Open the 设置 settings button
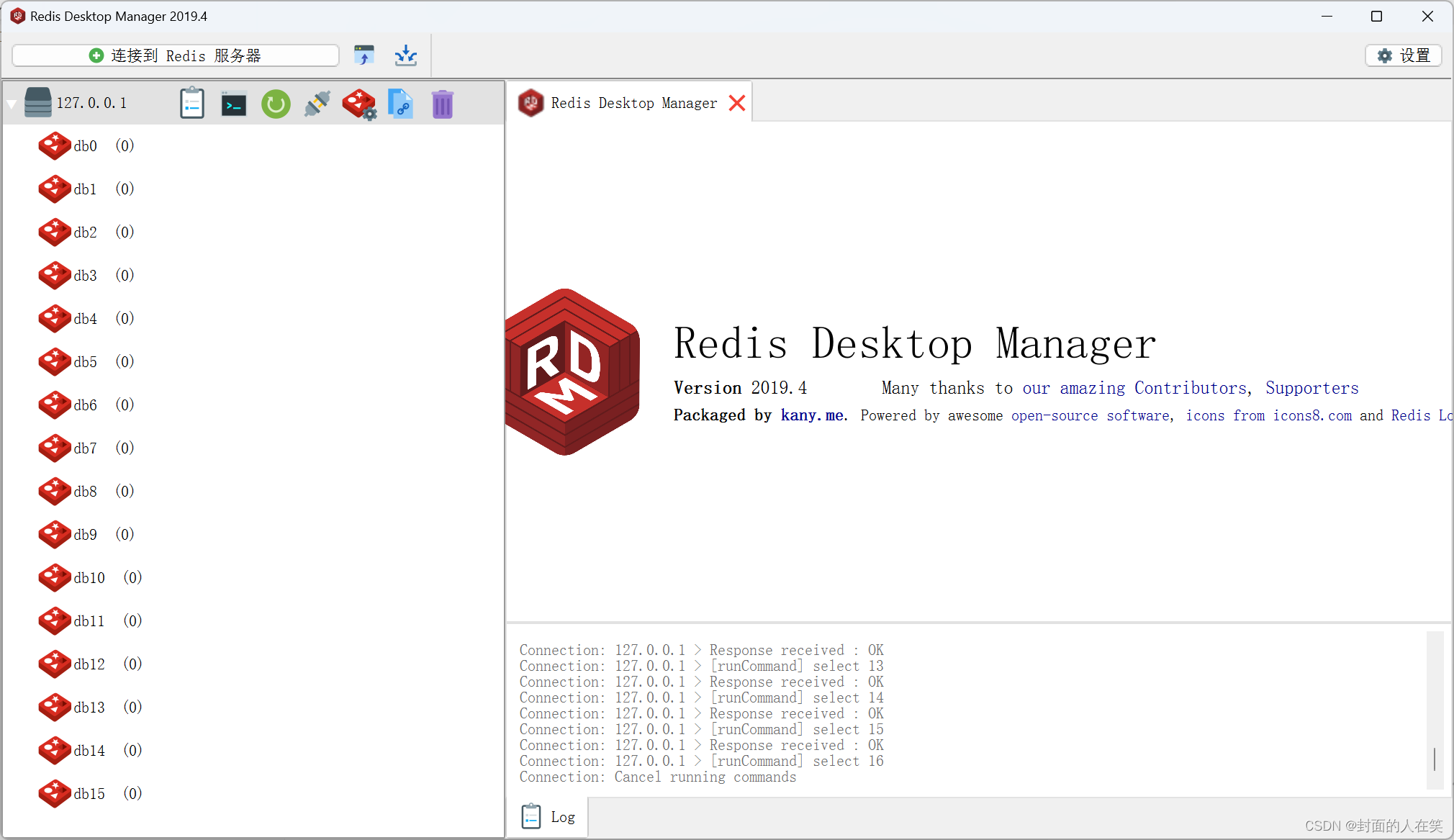This screenshot has width=1454, height=840. tap(1402, 55)
